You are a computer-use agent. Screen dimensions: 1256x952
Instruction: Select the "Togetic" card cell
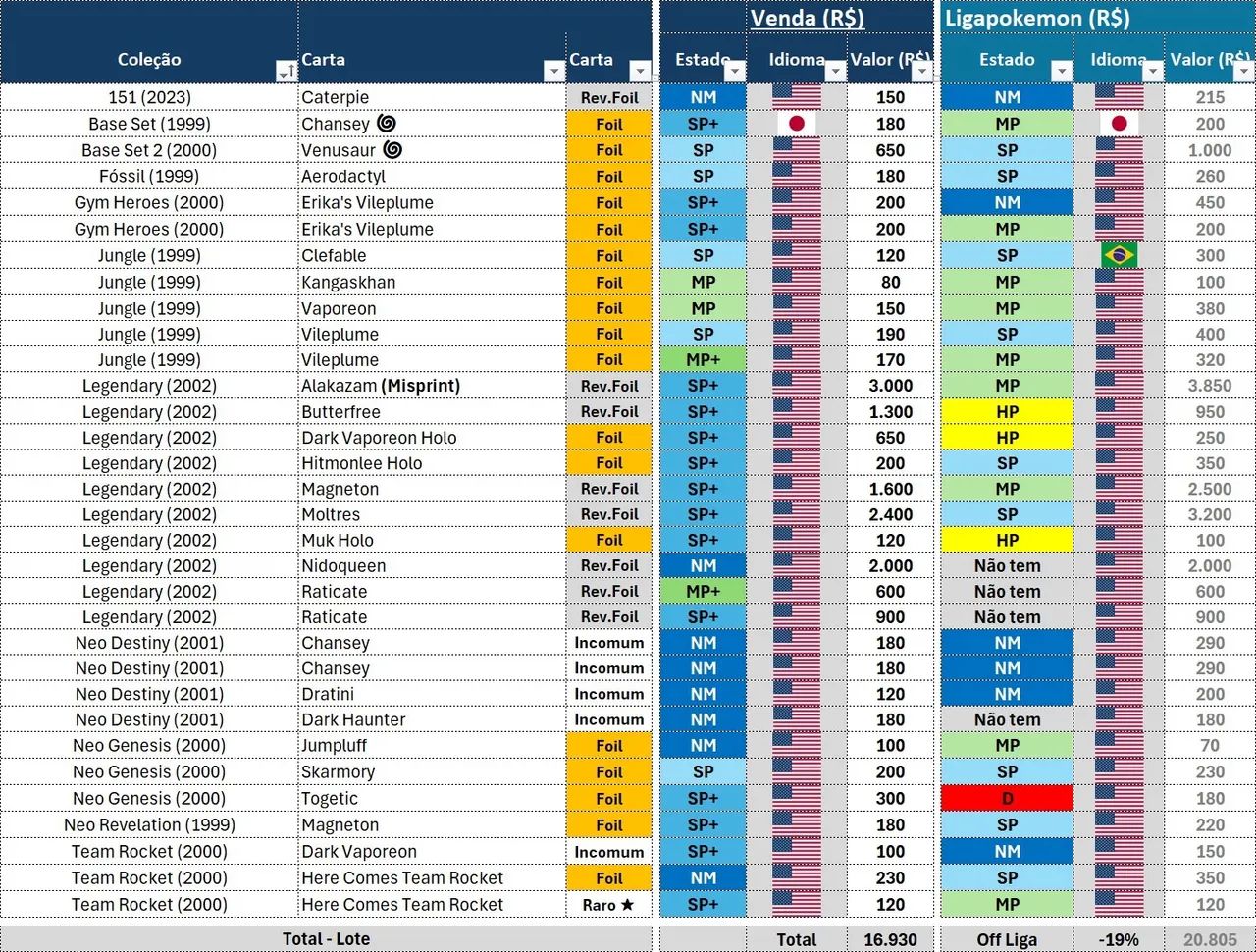pyautogui.click(x=432, y=799)
